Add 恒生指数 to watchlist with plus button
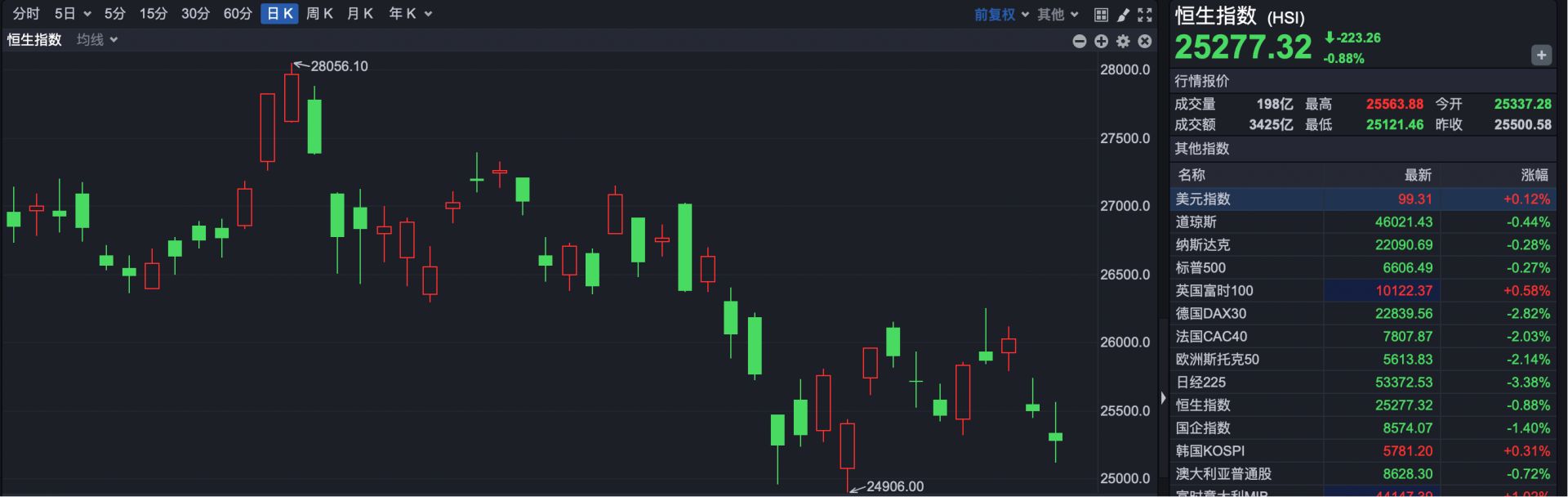1568x497 pixels. pyautogui.click(x=1541, y=56)
